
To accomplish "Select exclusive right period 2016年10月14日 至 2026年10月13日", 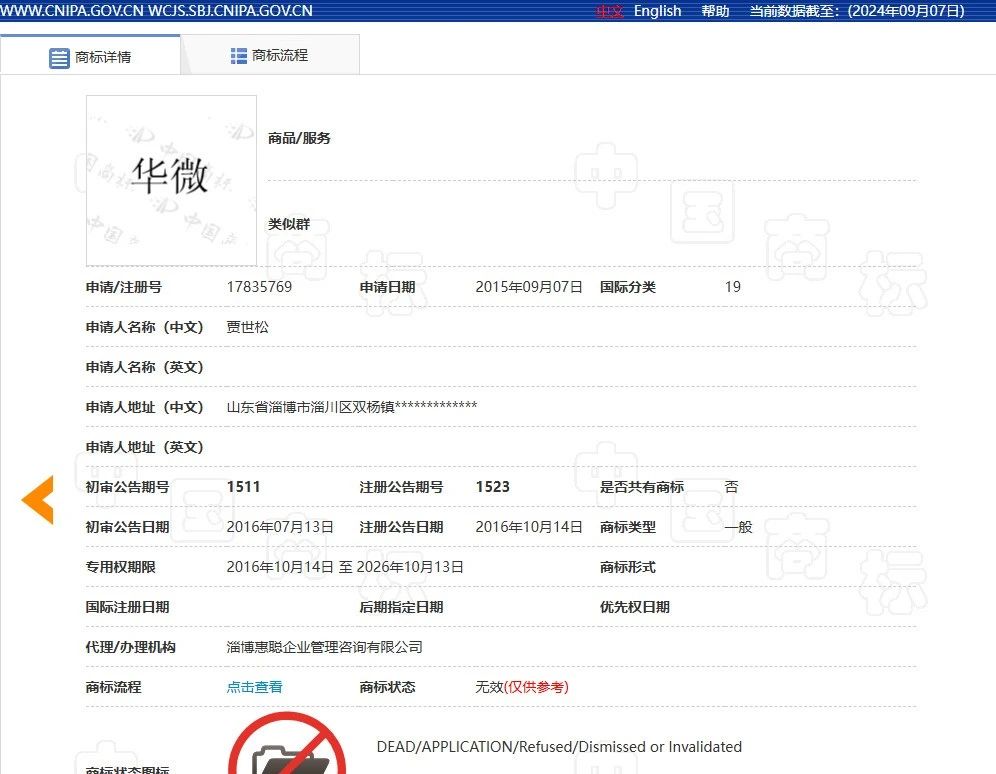I will point(345,567).
